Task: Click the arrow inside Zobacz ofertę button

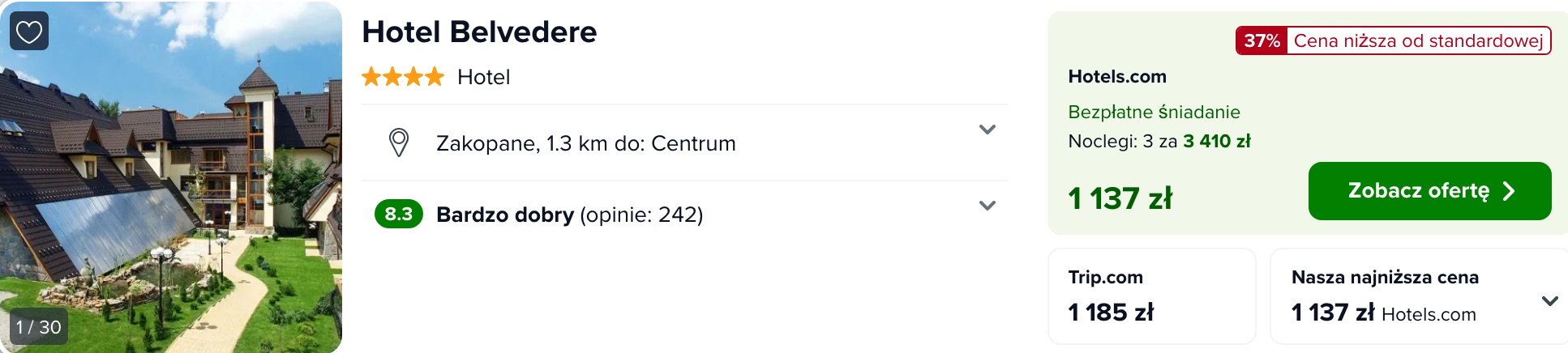Action: (1509, 191)
